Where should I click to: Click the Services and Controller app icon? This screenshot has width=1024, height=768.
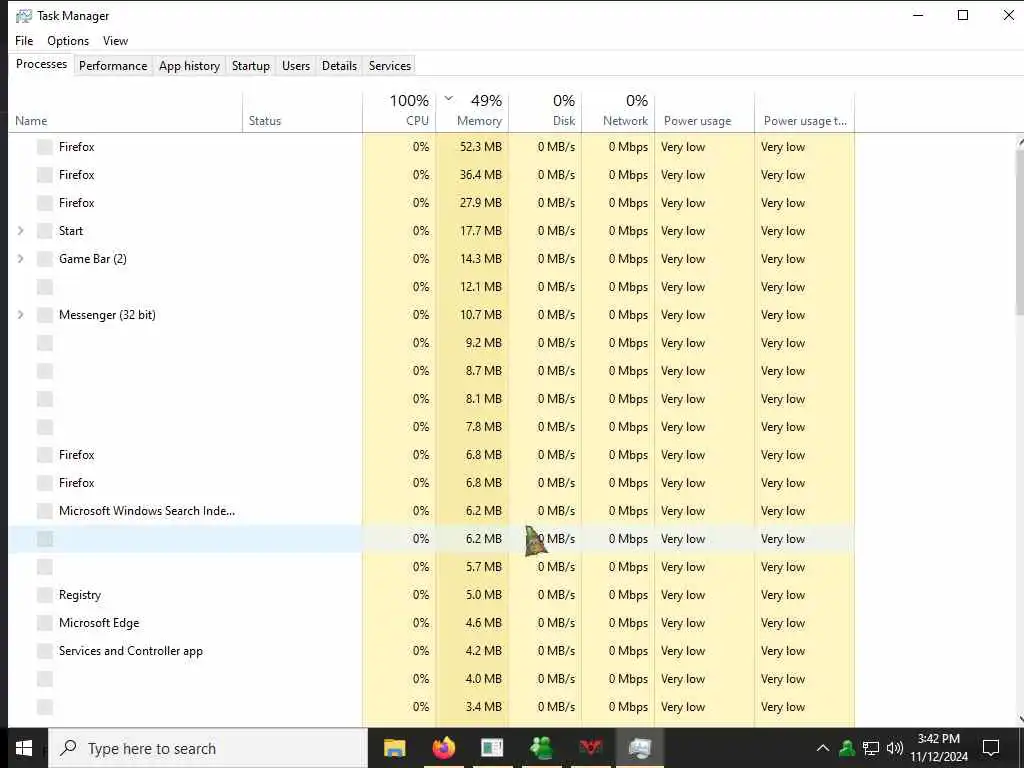pyautogui.click(x=44, y=651)
